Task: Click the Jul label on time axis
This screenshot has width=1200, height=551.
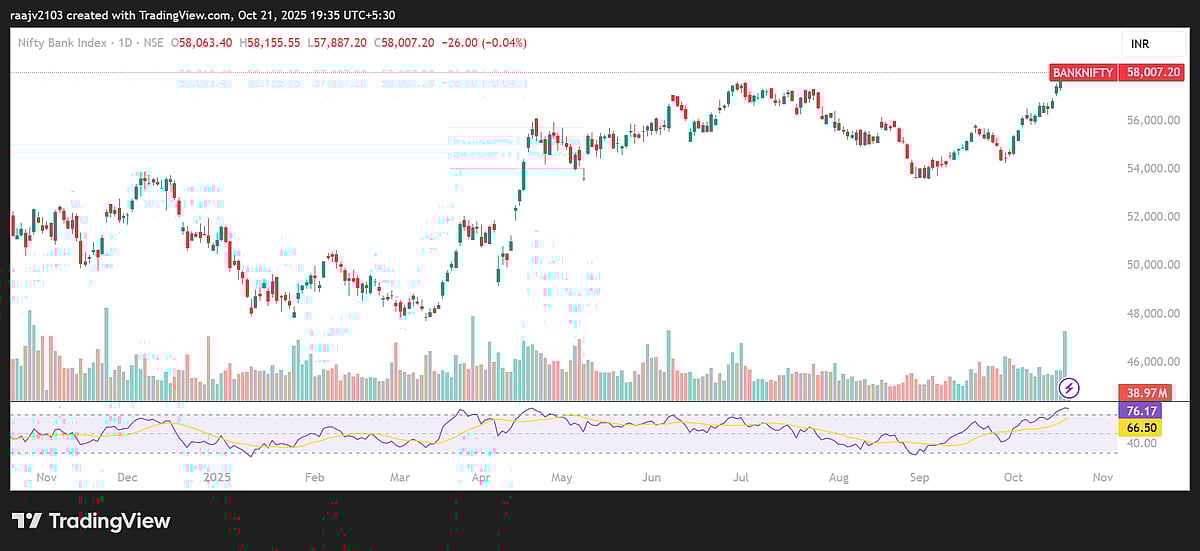Action: tap(741, 478)
